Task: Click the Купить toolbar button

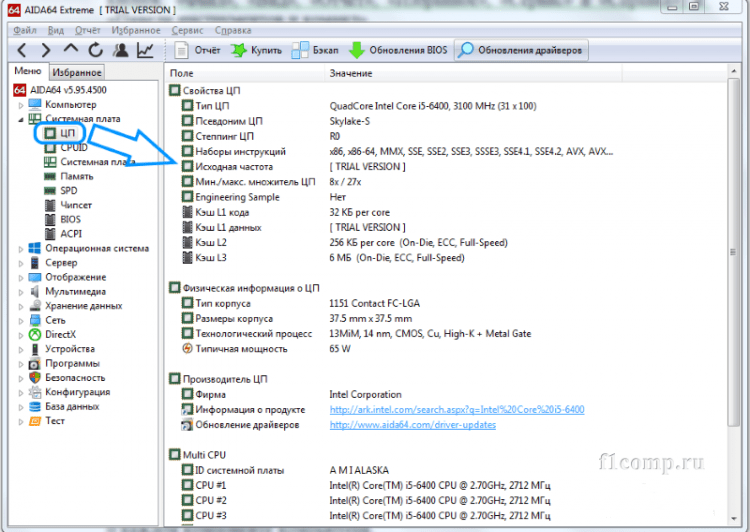Action: 256,50
